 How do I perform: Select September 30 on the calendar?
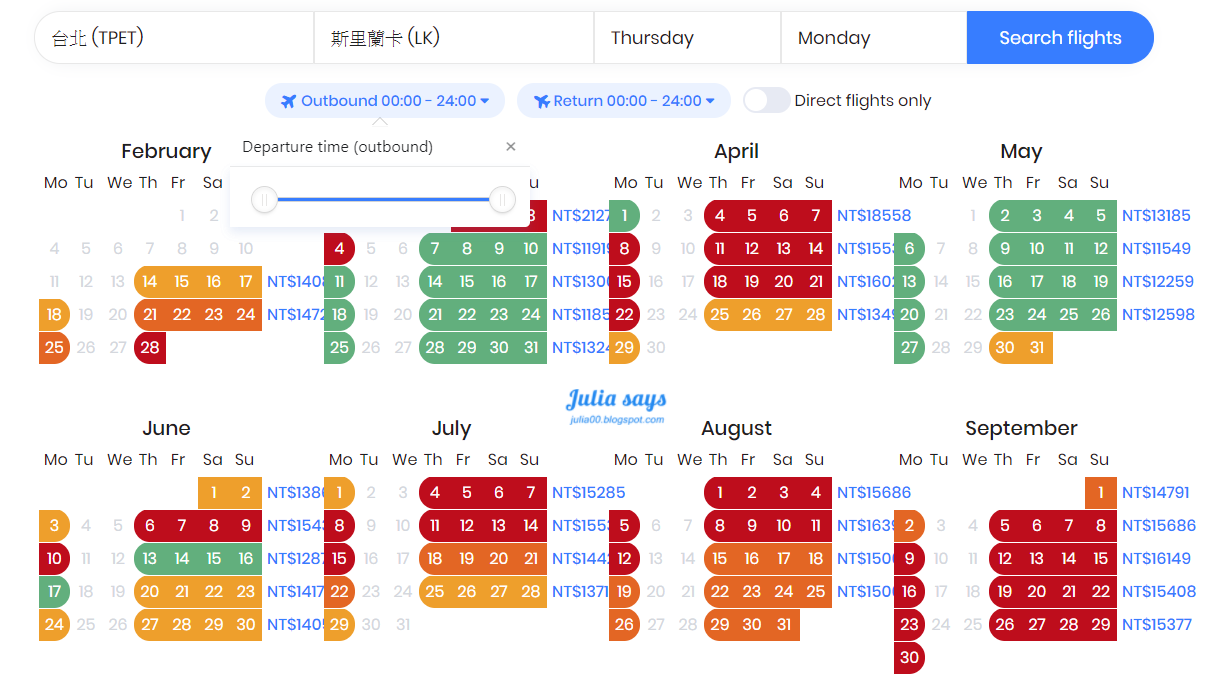tap(909, 657)
